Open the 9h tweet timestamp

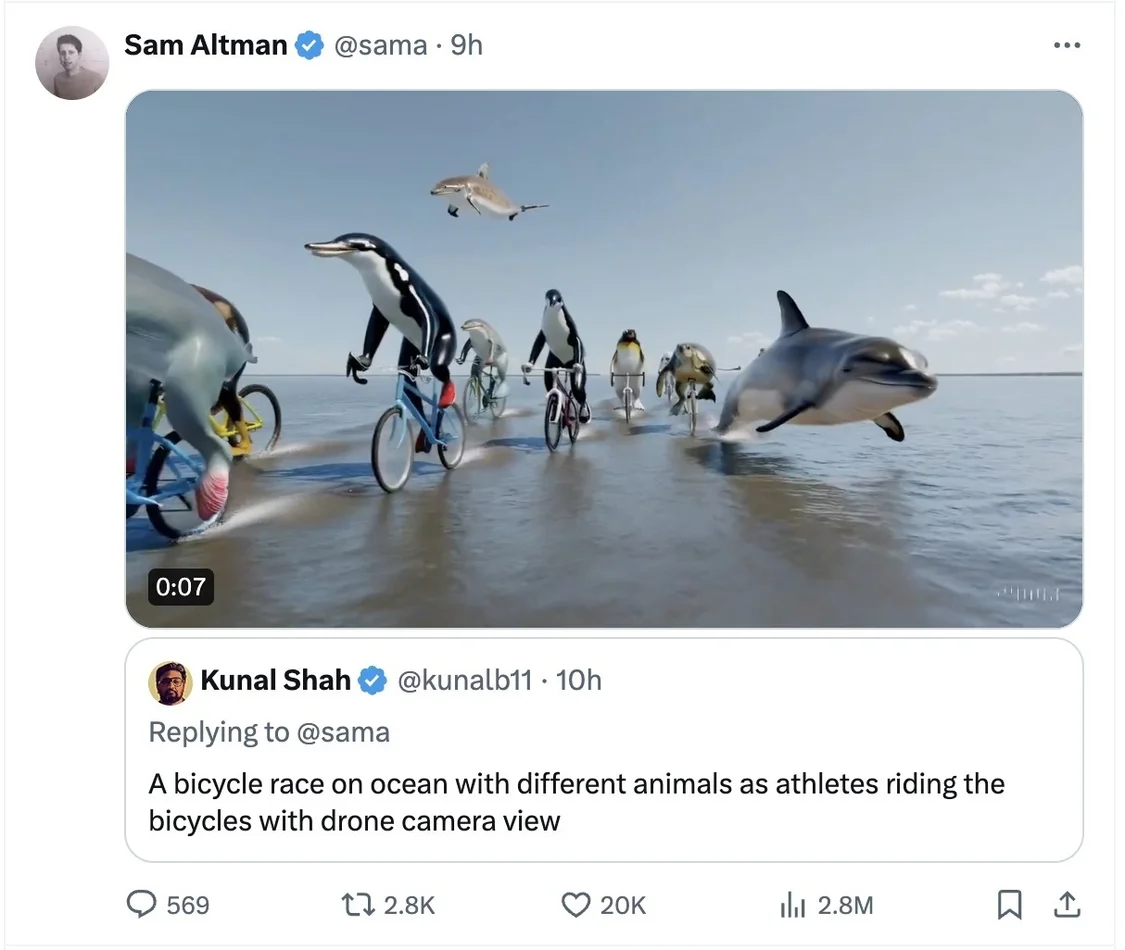click(x=466, y=45)
